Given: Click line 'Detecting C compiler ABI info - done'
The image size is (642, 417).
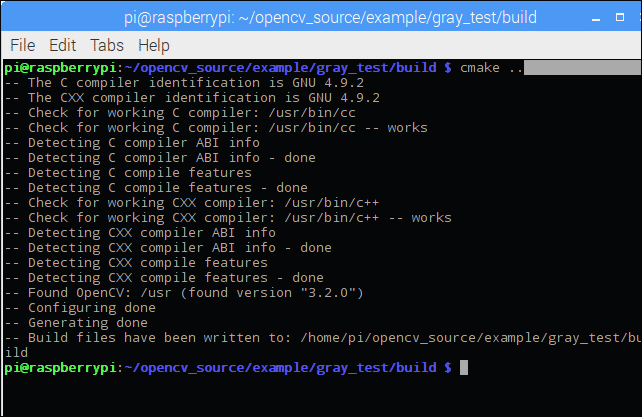Looking at the screenshot, I should (160, 157).
